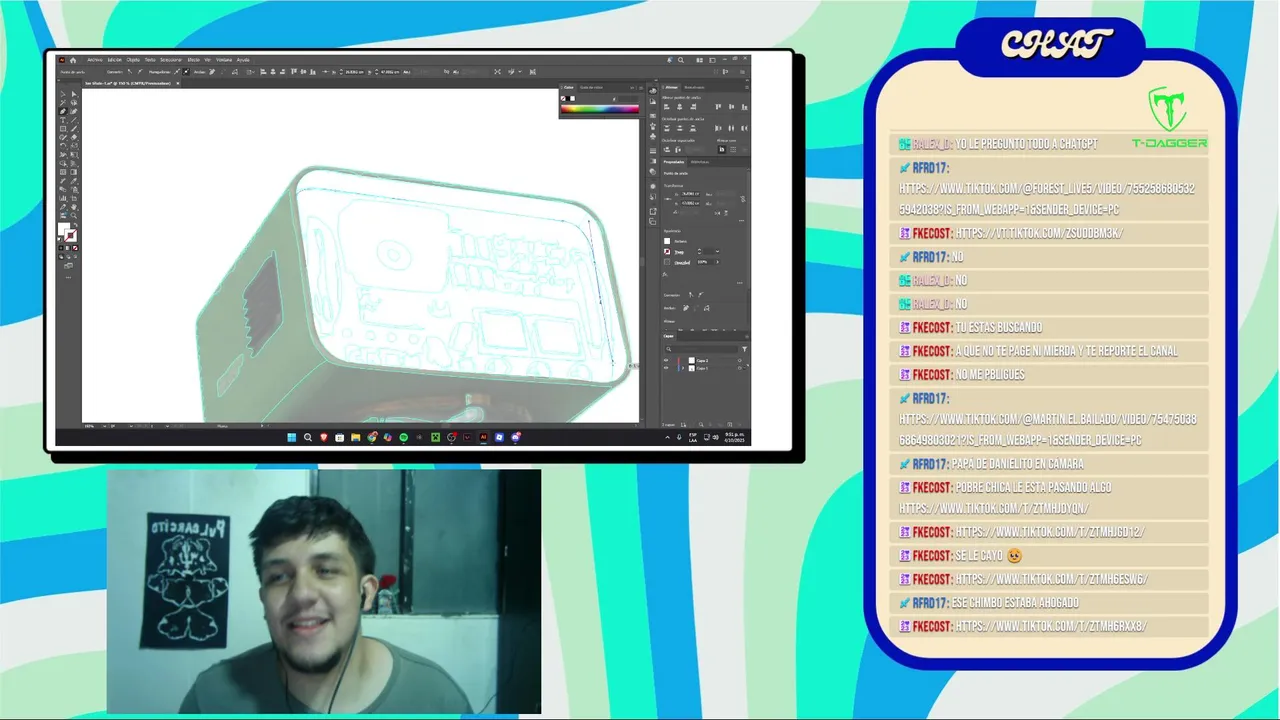This screenshot has height=720, width=1280.
Task: Switch to the Guía de color tab
Action: (592, 87)
